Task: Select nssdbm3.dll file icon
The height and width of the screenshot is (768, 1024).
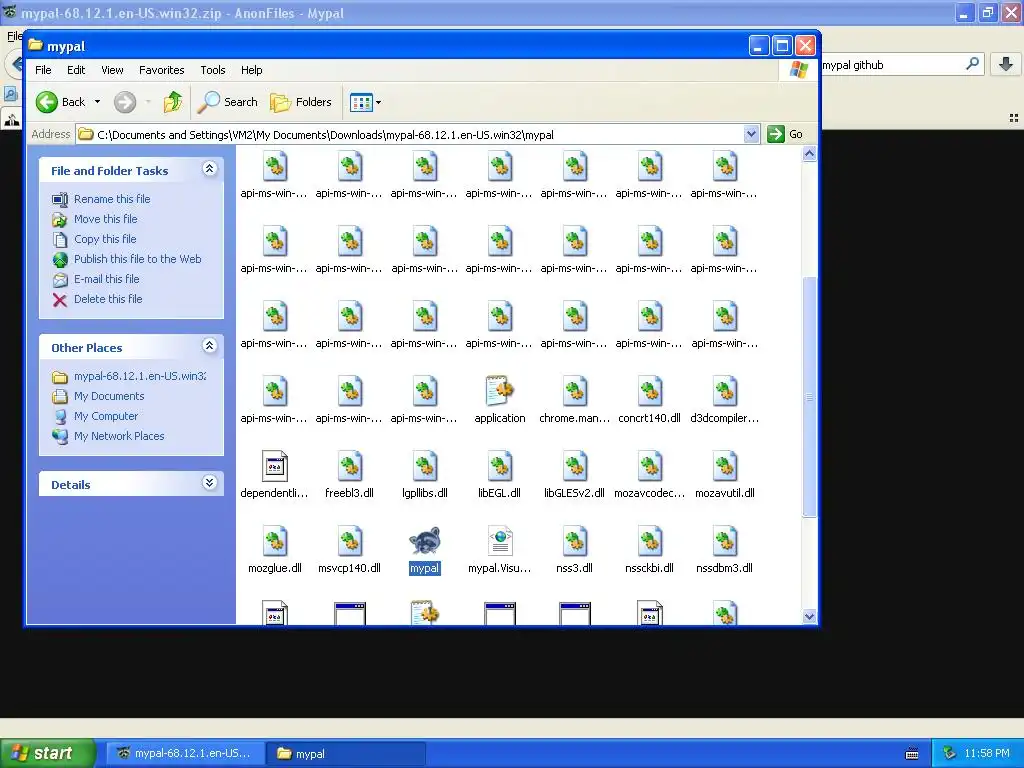Action: coord(725,541)
